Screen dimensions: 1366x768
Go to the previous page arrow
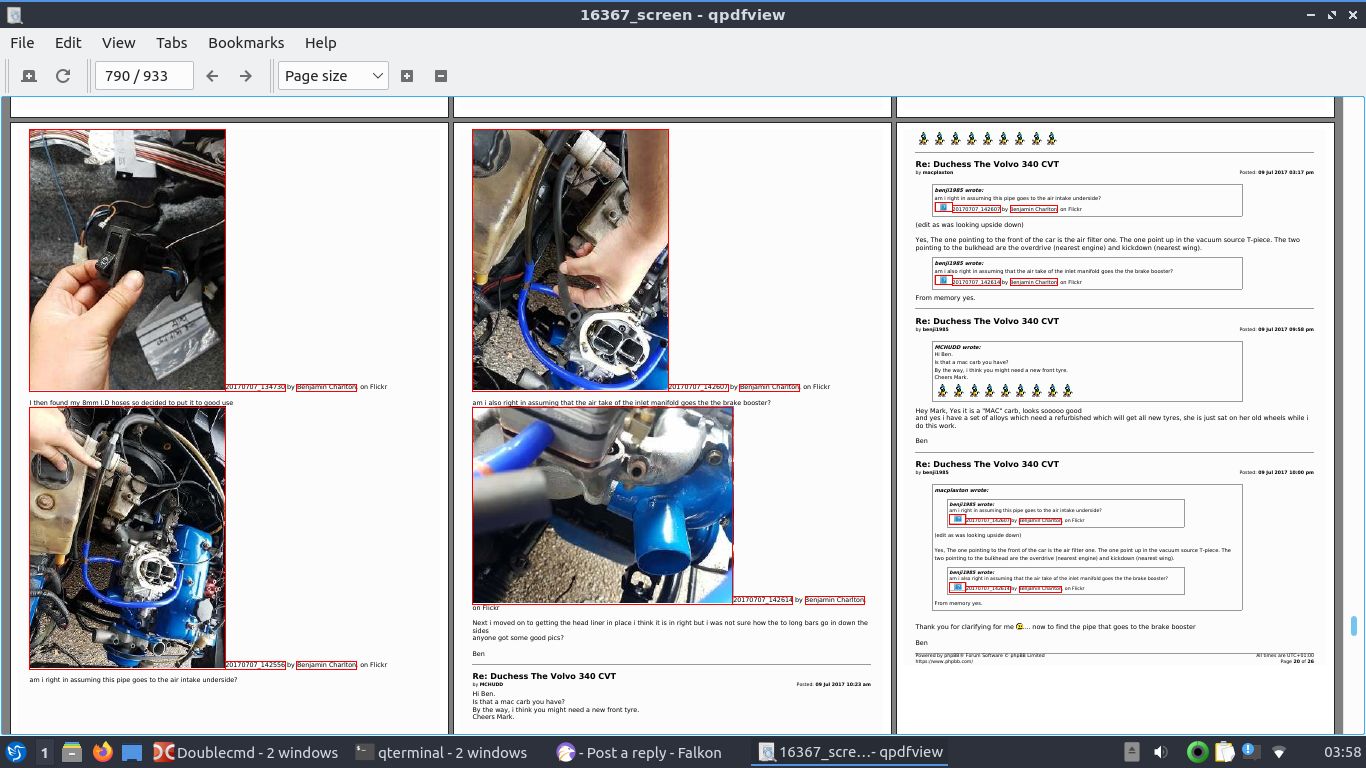(212, 76)
